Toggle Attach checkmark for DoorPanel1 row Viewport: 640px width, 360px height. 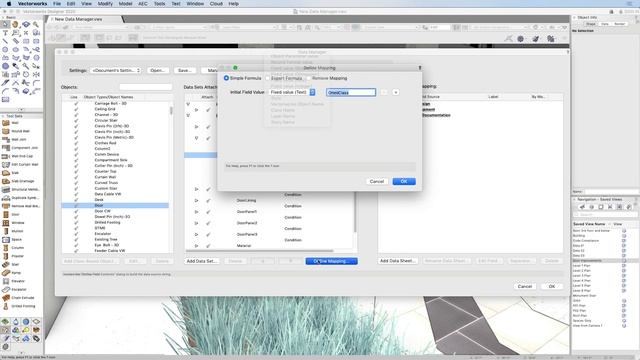click(x=208, y=212)
